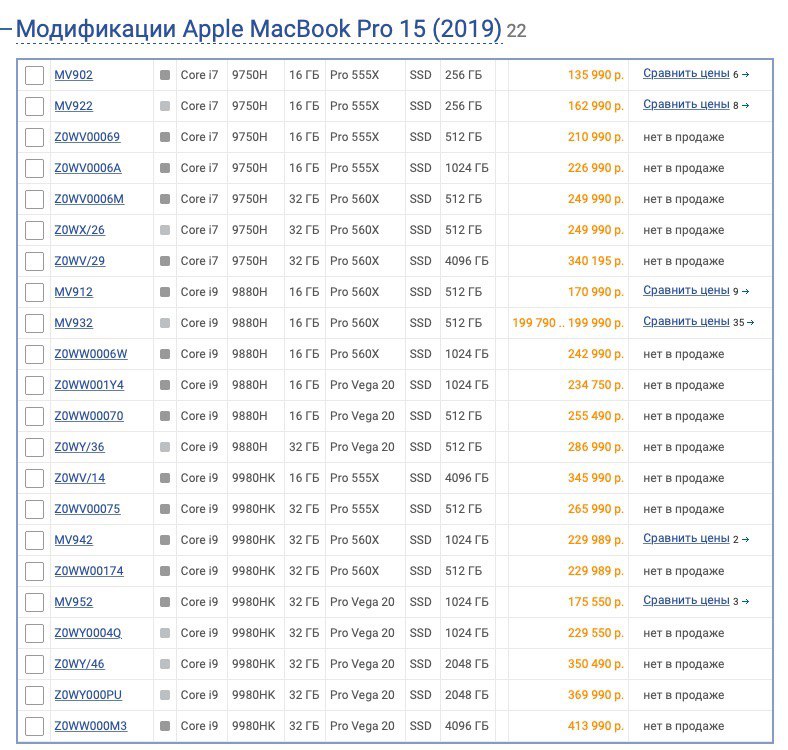The height and width of the screenshot is (750, 788).
Task: Select the dark gray color swatch for MV902
Action: 165,75
